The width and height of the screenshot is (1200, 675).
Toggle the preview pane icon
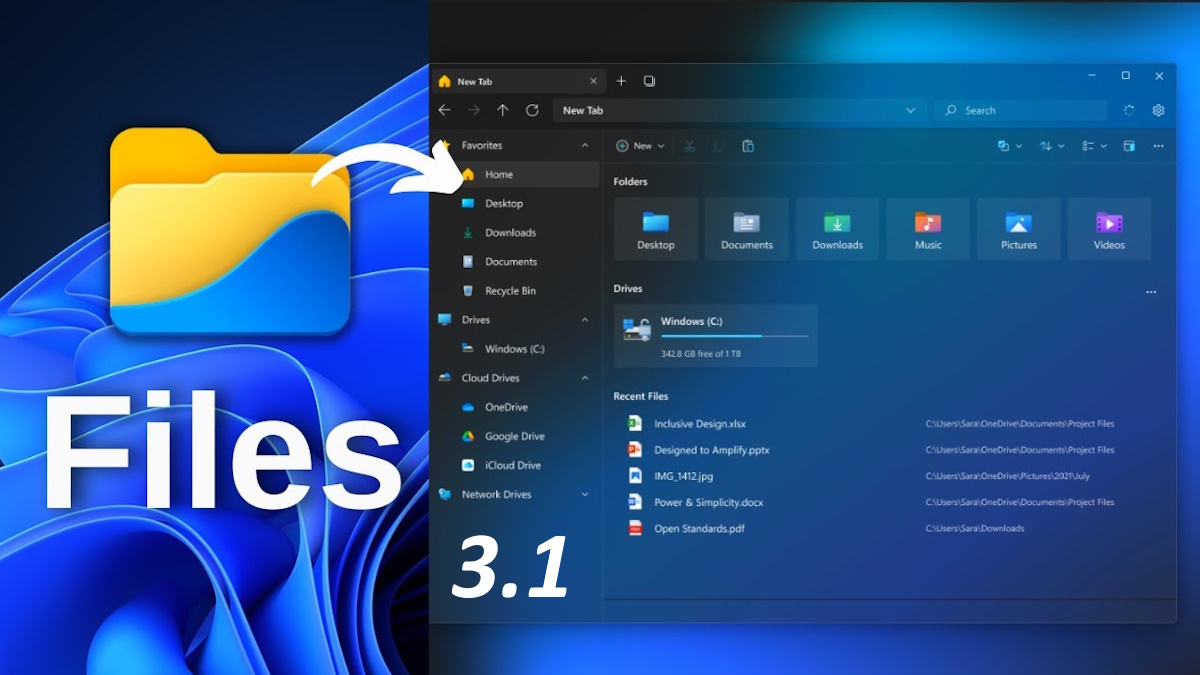tap(1129, 146)
